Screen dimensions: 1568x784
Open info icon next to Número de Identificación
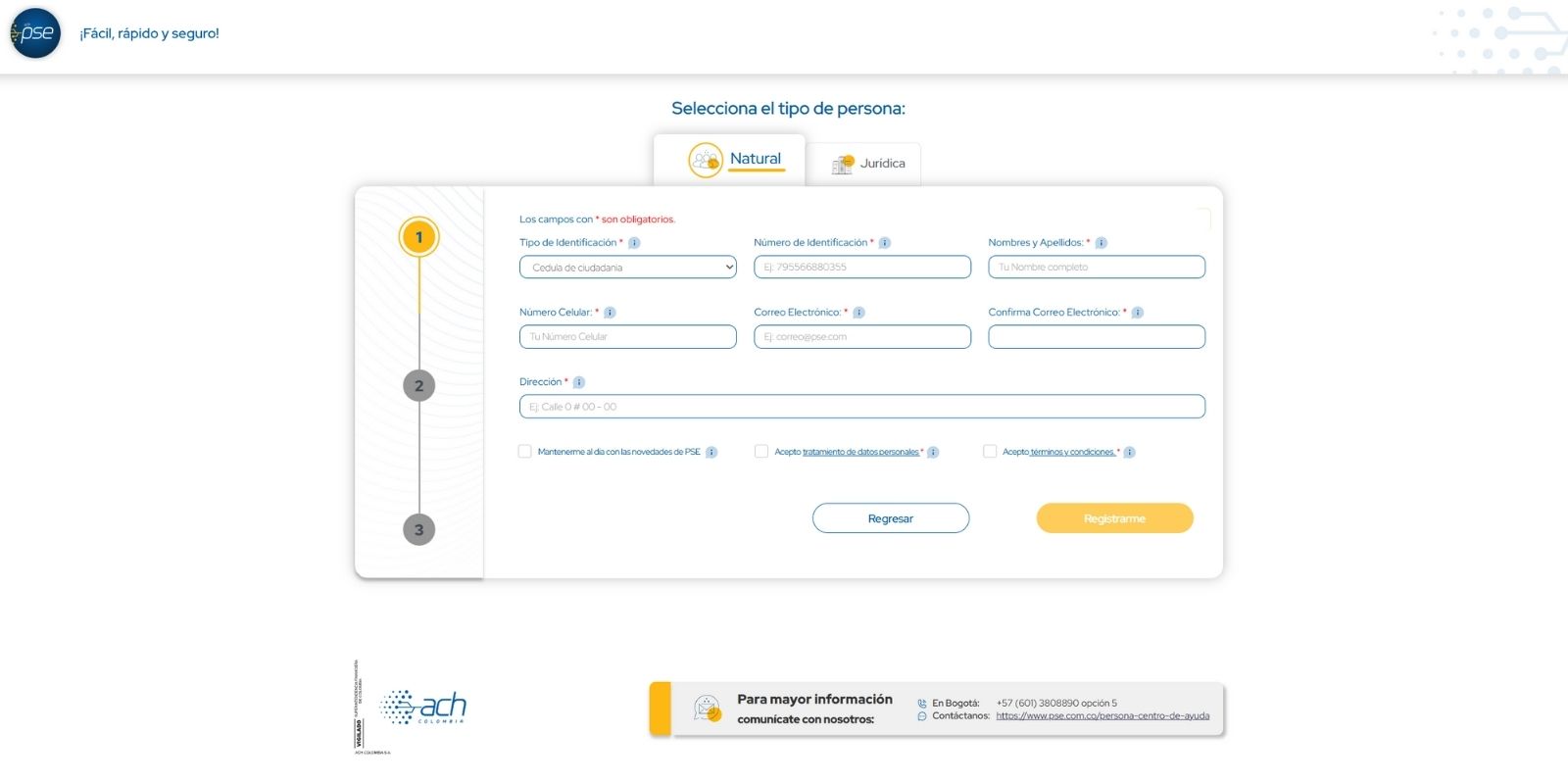click(x=884, y=243)
